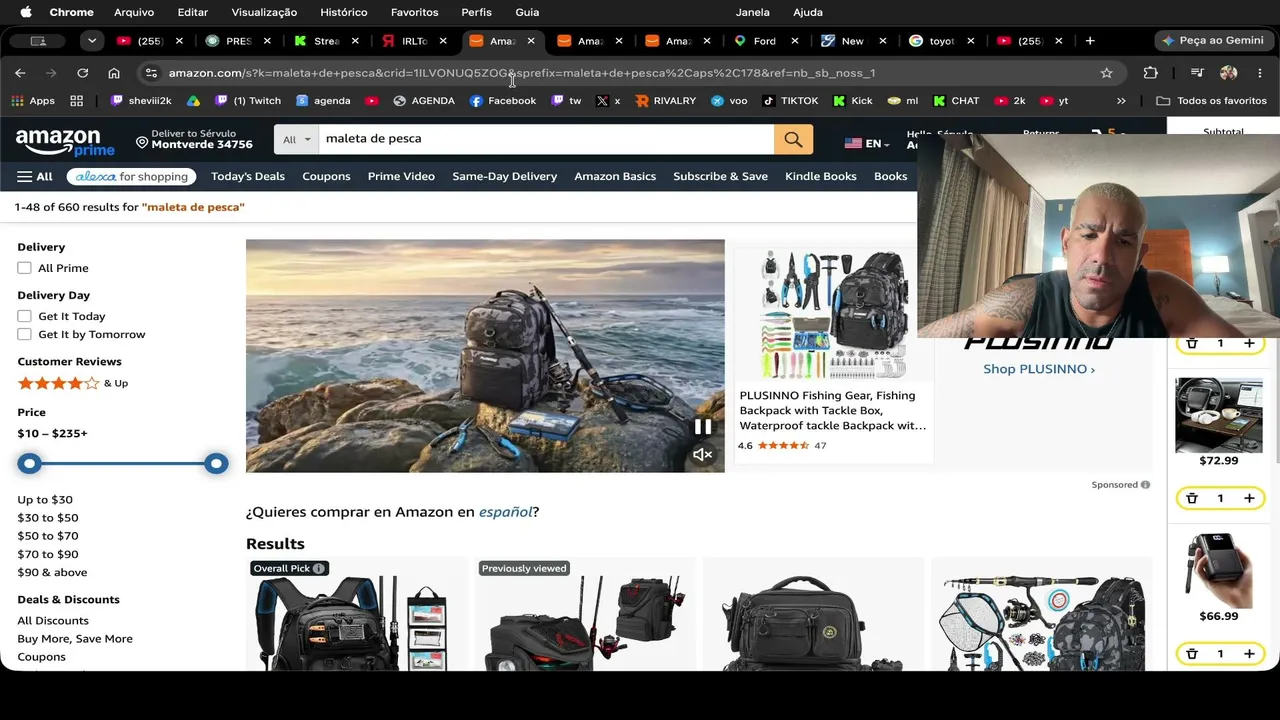This screenshot has width=1280, height=720.
Task: Submit the Amazon search with magnifier button
Action: click(x=793, y=140)
